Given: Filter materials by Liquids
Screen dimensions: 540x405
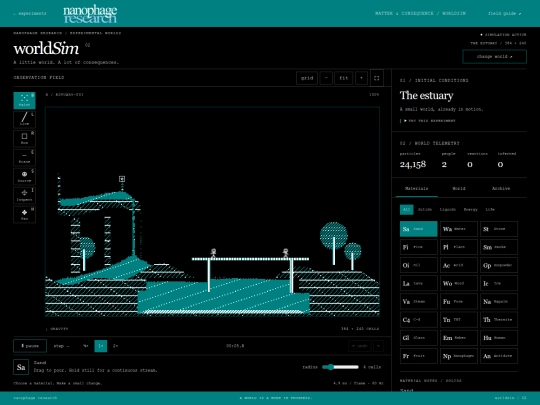Looking at the screenshot, I should pos(447,209).
